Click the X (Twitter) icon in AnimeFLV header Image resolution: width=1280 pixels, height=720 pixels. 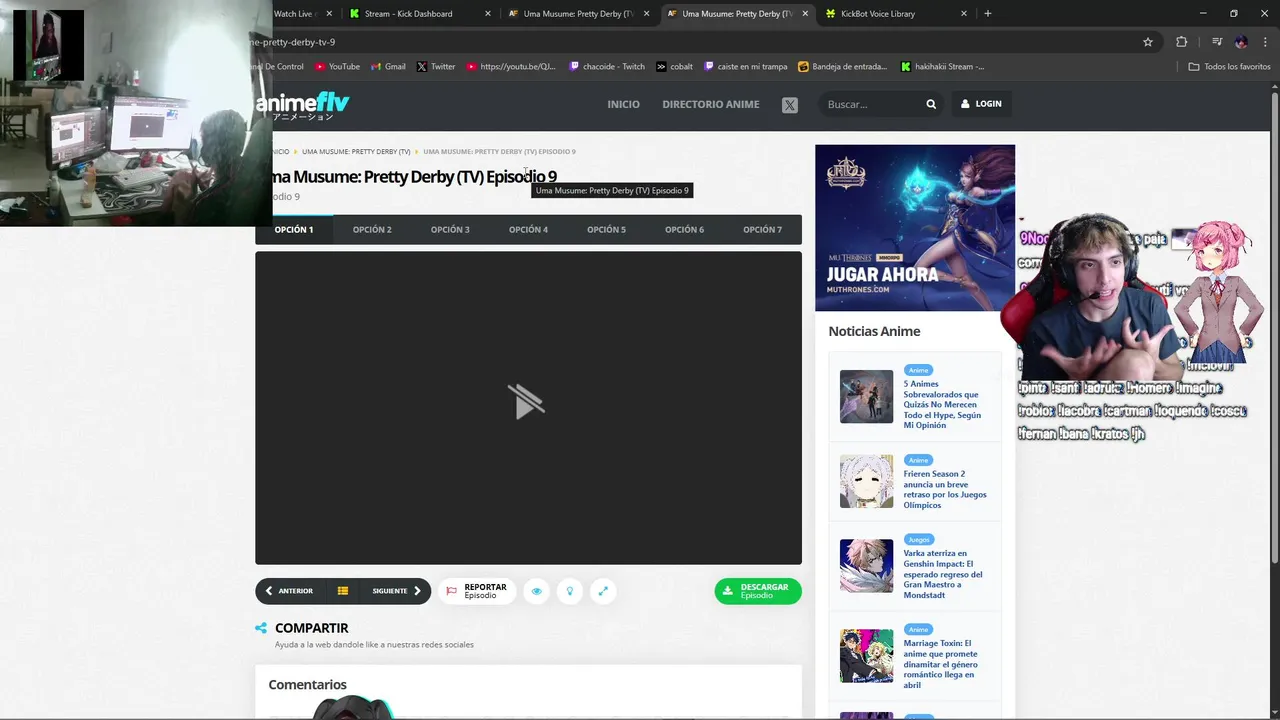point(790,104)
